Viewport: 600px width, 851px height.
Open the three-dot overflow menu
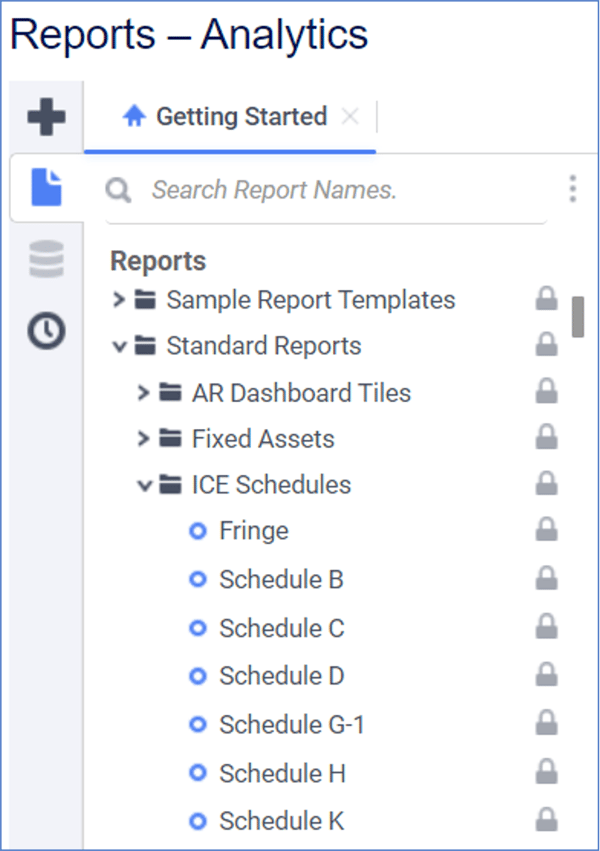coord(573,189)
